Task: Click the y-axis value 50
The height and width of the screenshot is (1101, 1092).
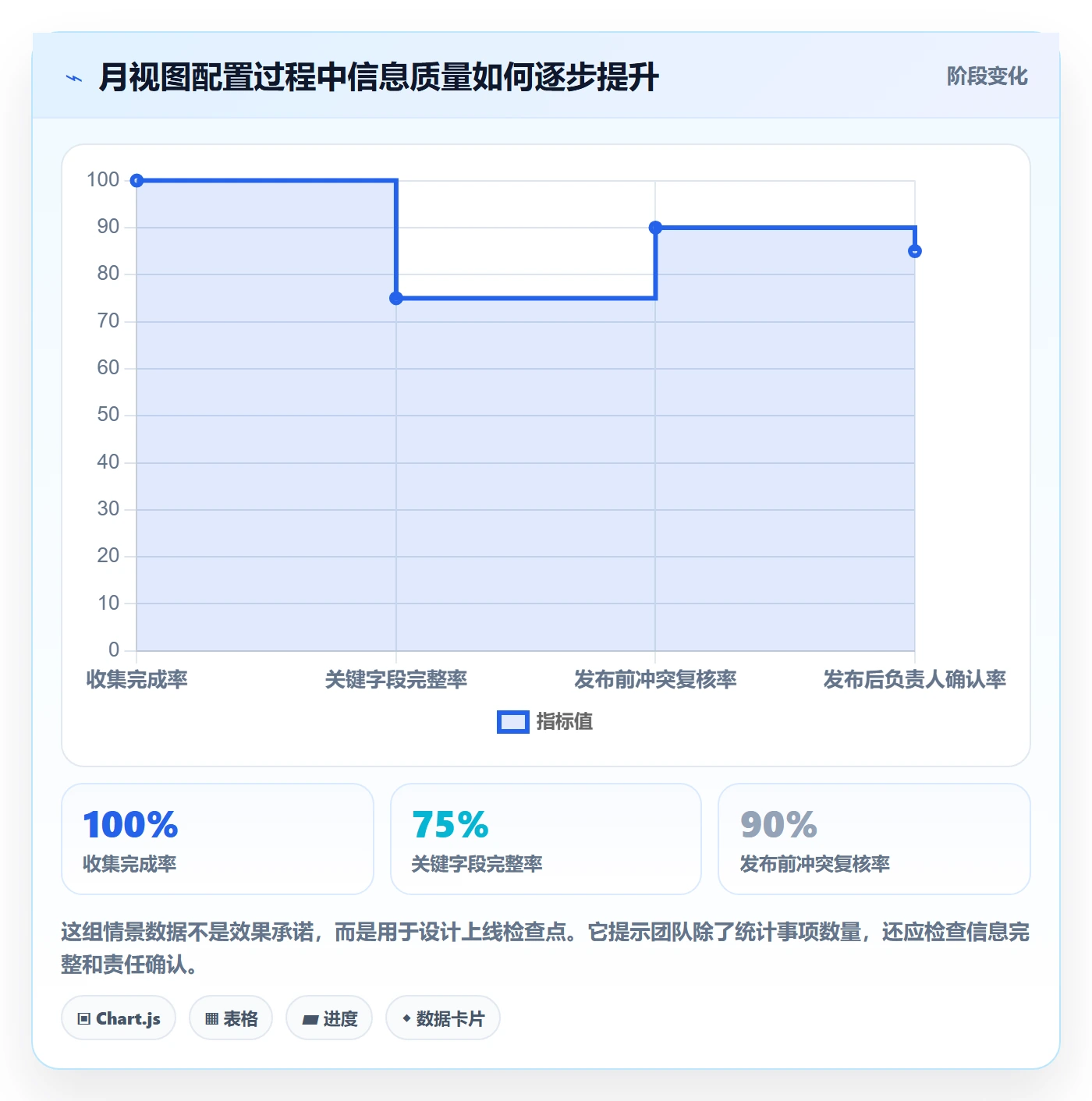Action: point(108,415)
